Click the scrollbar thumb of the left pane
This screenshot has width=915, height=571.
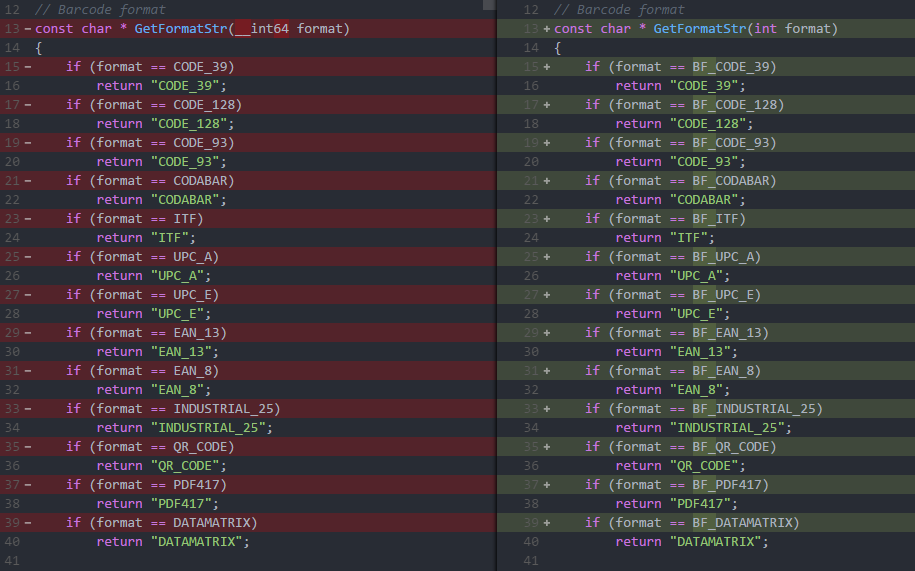click(489, 5)
